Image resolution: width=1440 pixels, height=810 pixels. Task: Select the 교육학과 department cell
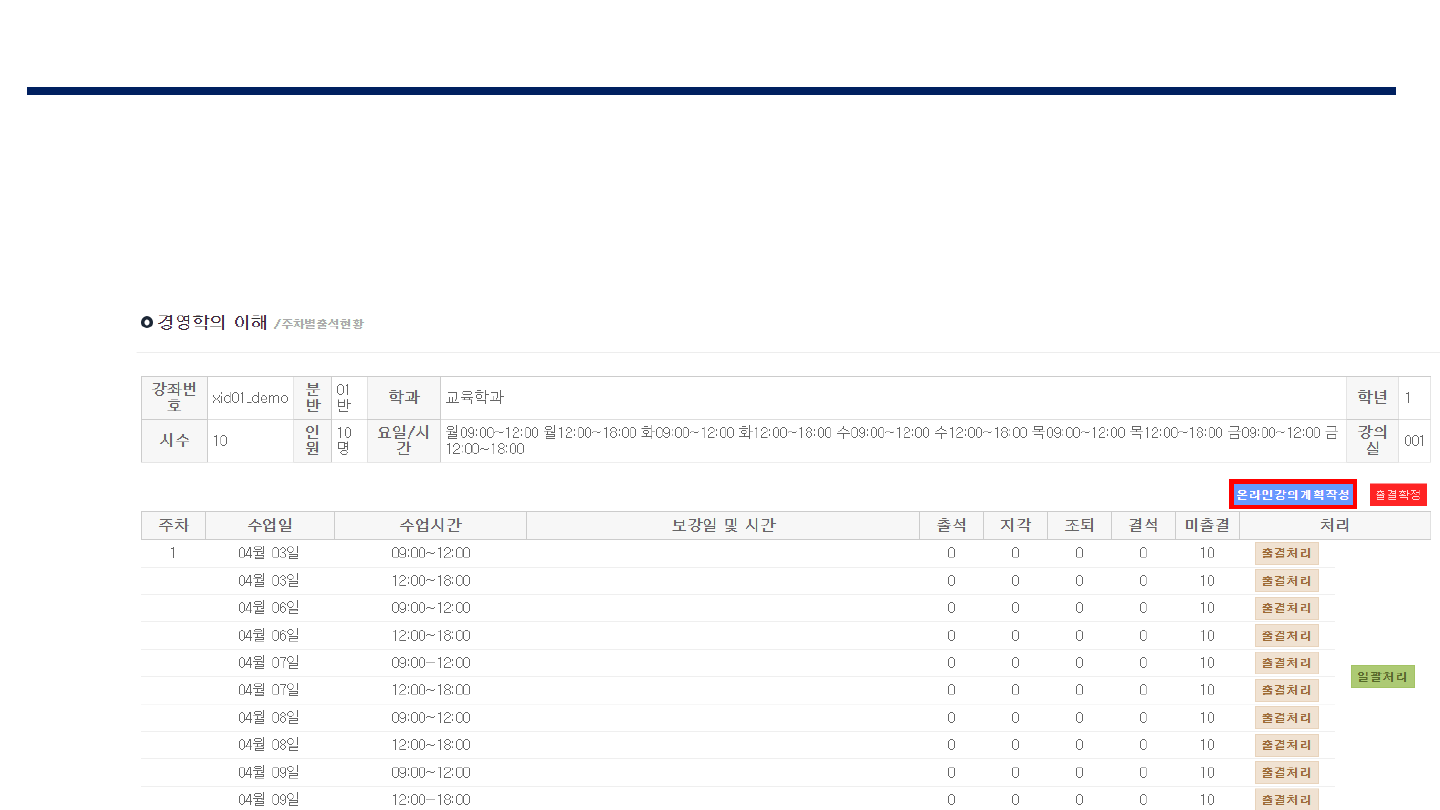pyautogui.click(x=475, y=398)
